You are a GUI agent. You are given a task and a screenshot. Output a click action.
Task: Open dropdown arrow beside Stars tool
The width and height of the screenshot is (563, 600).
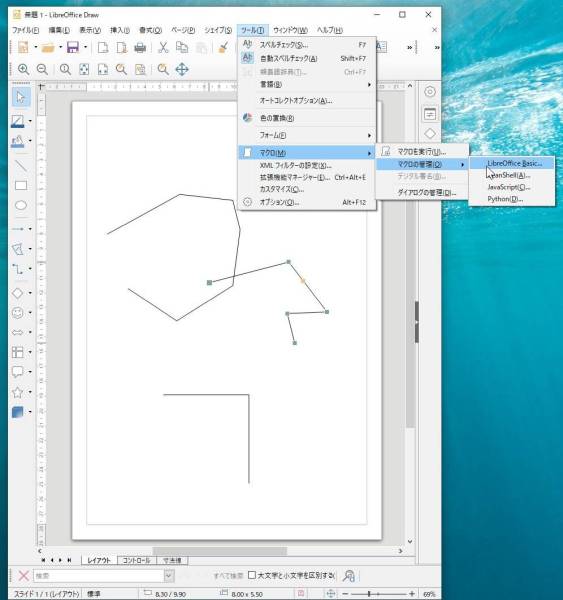pyautogui.click(x=30, y=392)
